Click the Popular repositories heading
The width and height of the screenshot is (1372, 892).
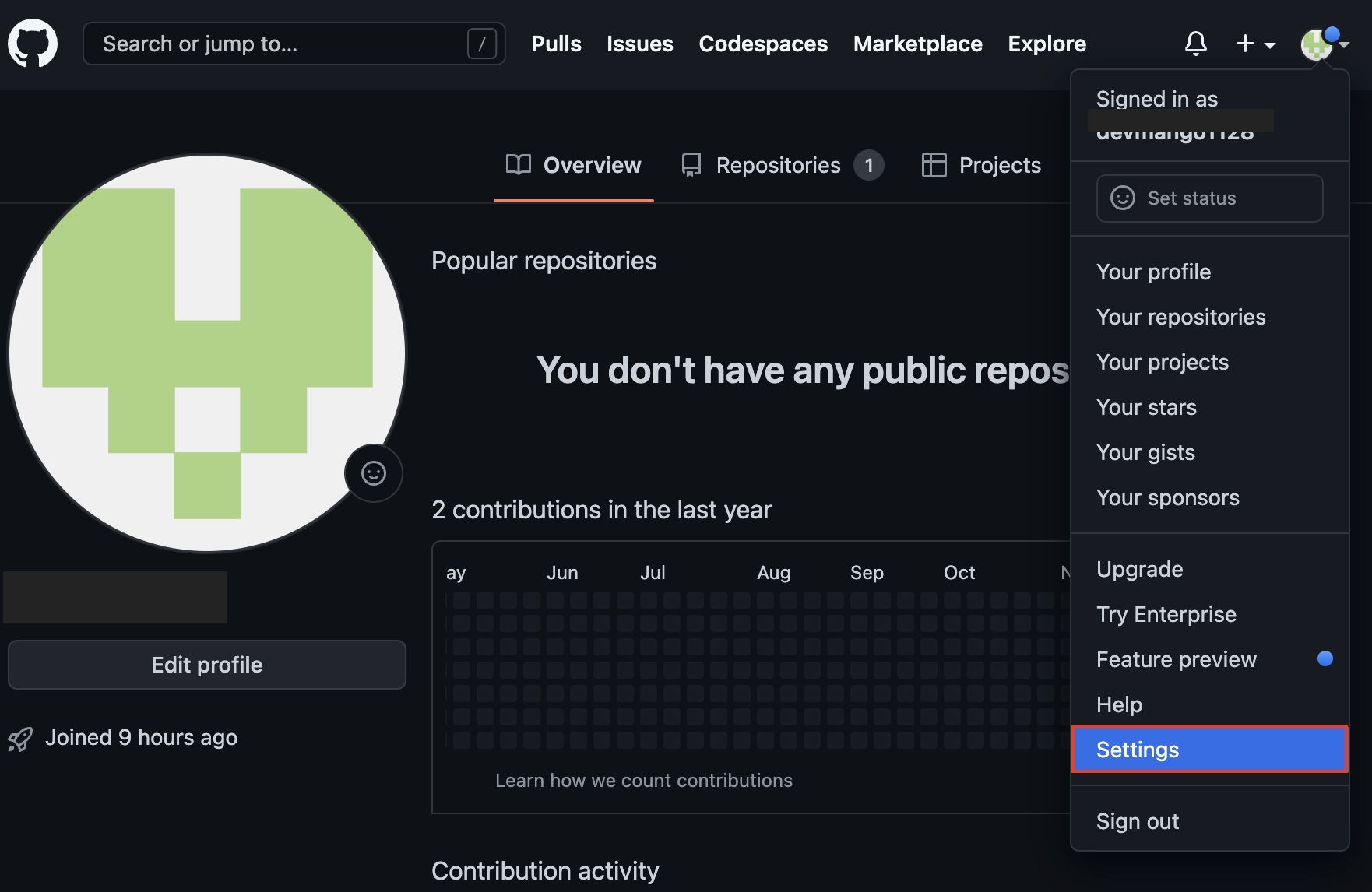coord(544,261)
